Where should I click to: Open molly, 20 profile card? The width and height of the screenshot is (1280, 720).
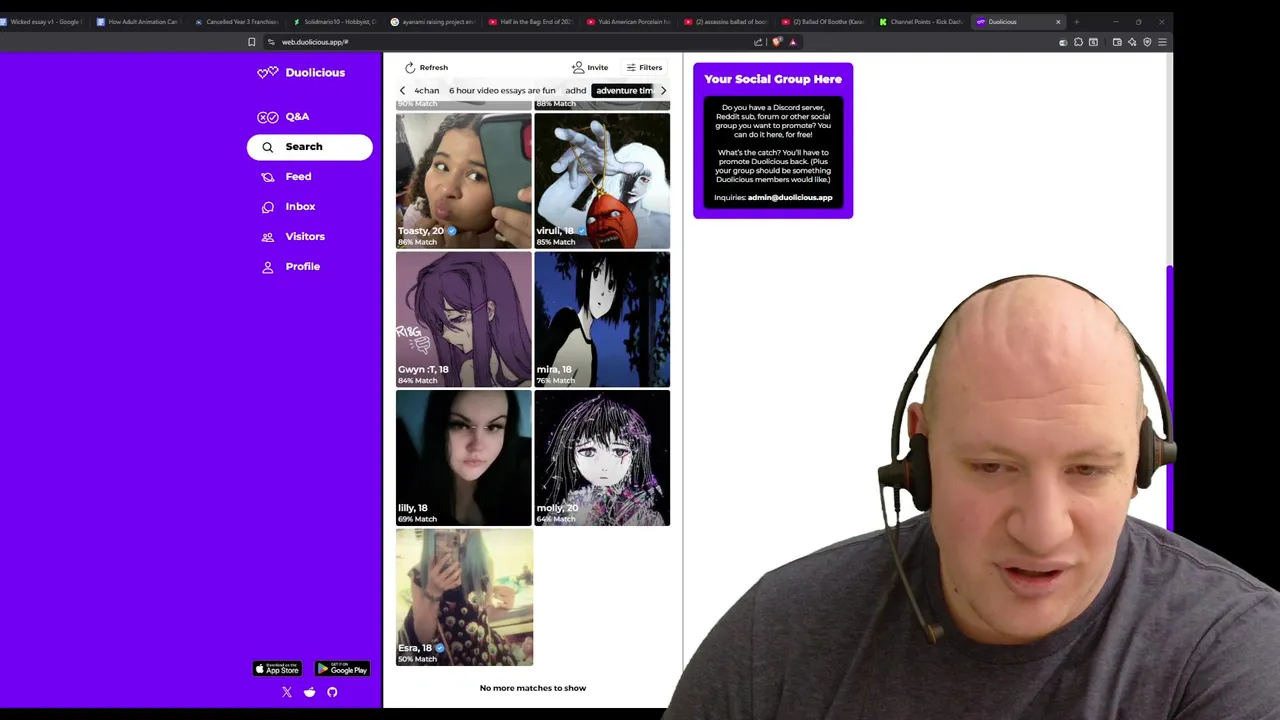pos(602,457)
